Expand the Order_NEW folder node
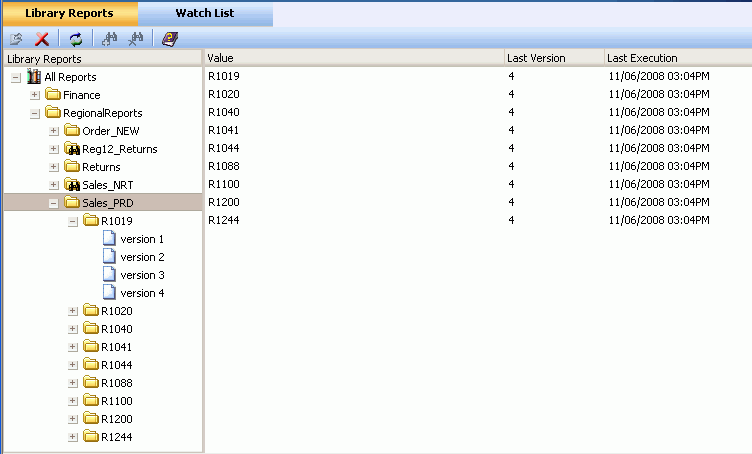This screenshot has width=752, height=454. click(x=54, y=131)
